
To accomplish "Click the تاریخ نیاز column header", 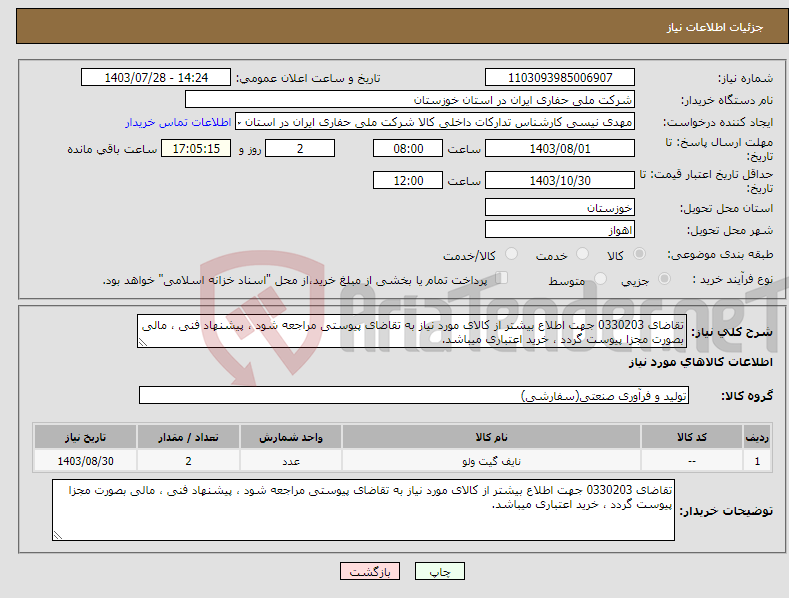I will tap(86, 437).
